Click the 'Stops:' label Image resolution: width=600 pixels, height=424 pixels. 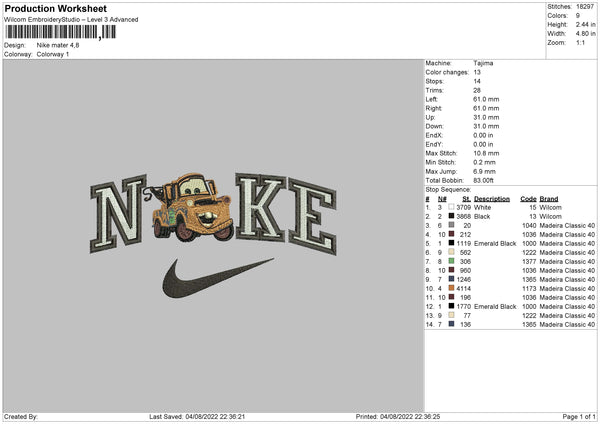tap(435, 81)
